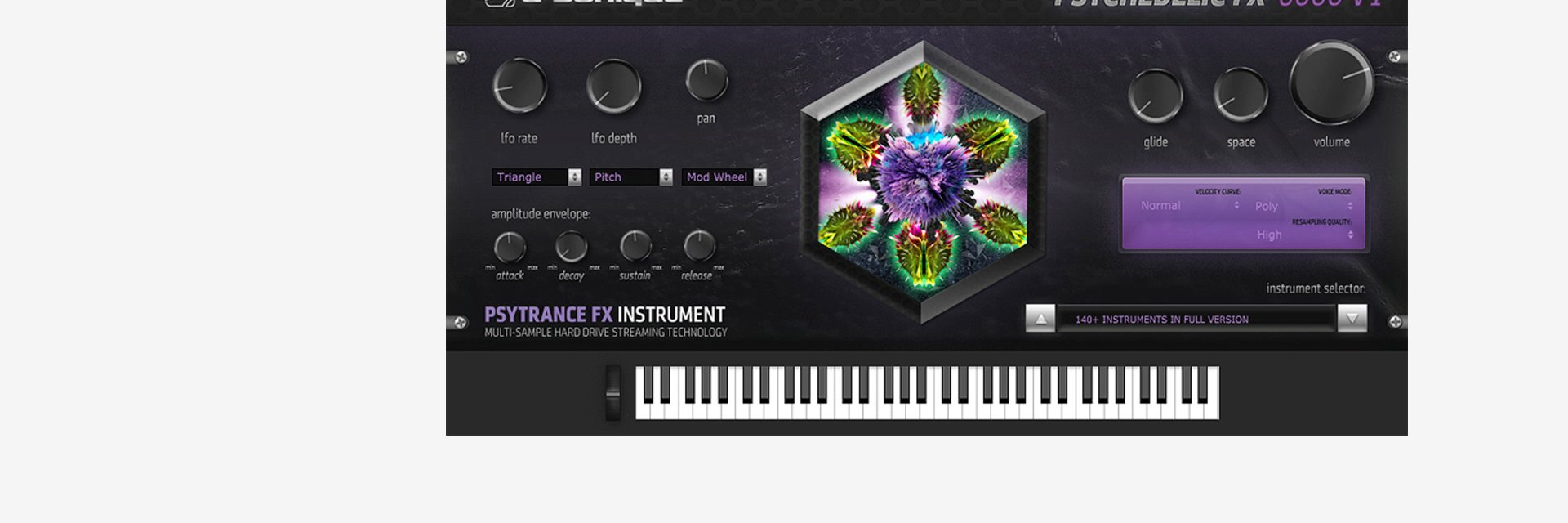1568x523 pixels.
Task: Open the Pitch LFO target dropdown
Action: [x=631, y=177]
